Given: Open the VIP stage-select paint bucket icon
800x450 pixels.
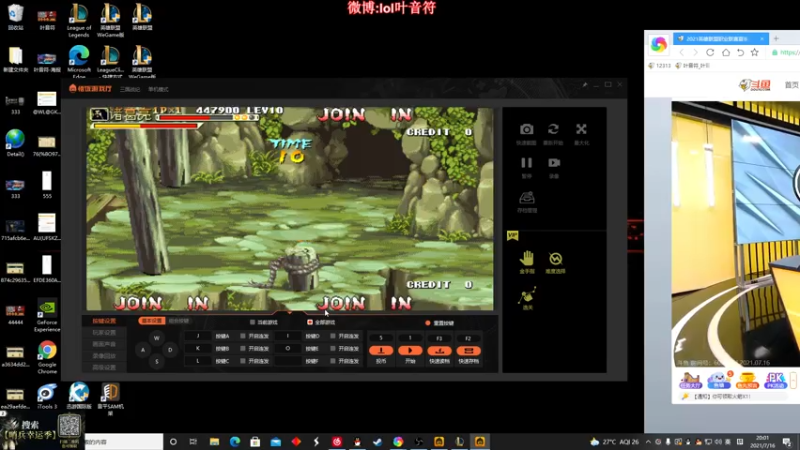Looking at the screenshot, I should click(528, 294).
